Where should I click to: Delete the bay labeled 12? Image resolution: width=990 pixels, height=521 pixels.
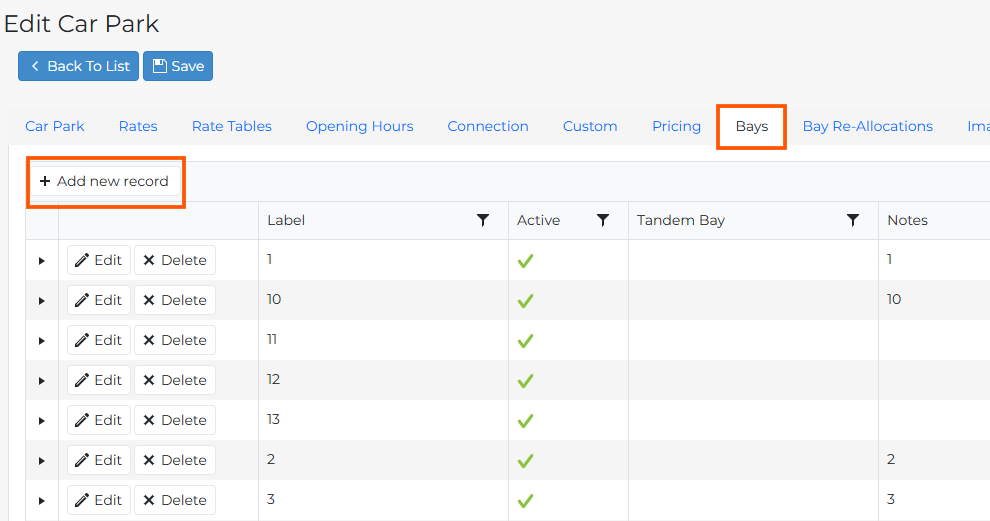click(x=175, y=380)
